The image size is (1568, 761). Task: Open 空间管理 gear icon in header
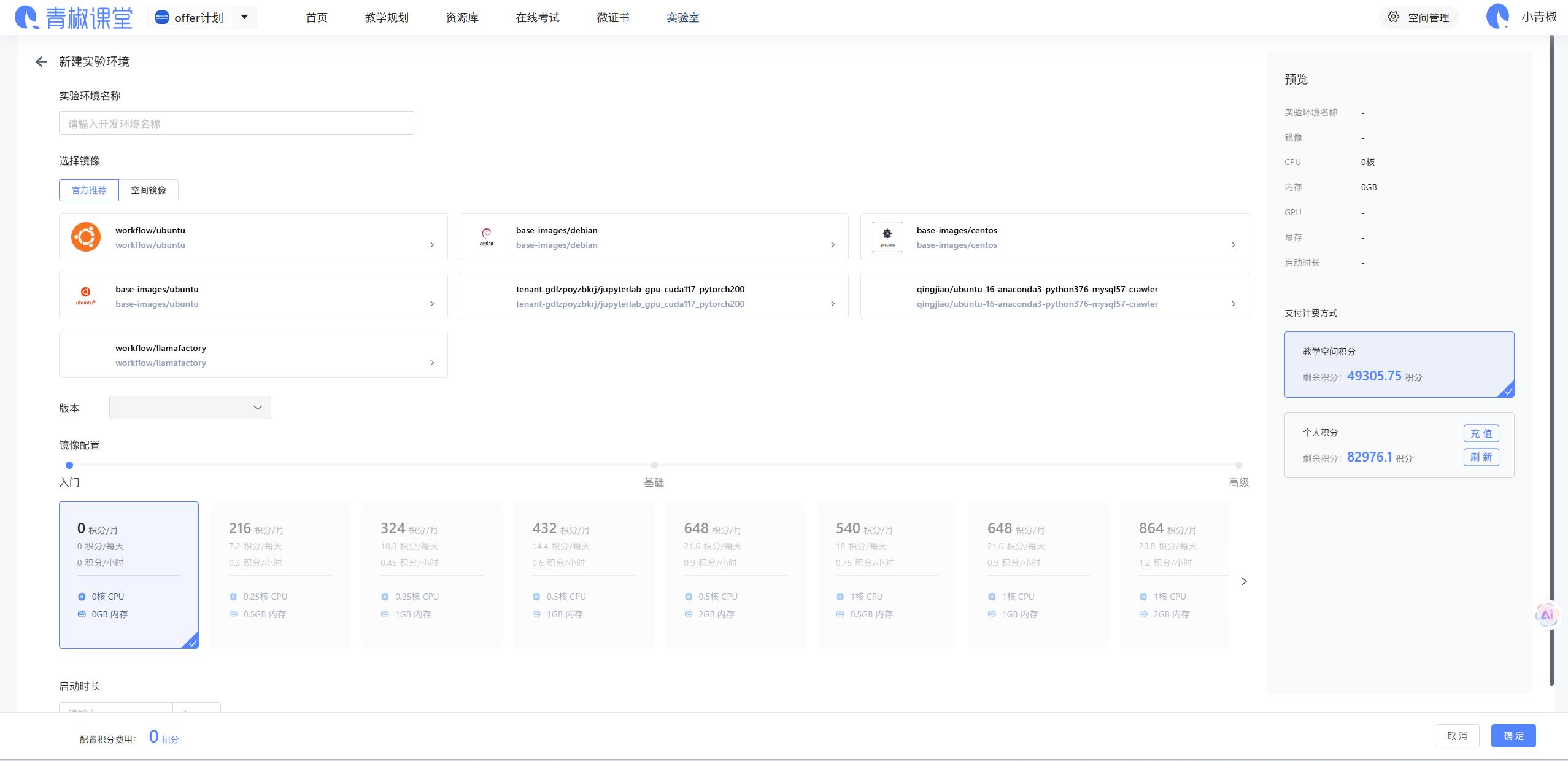(x=1394, y=17)
